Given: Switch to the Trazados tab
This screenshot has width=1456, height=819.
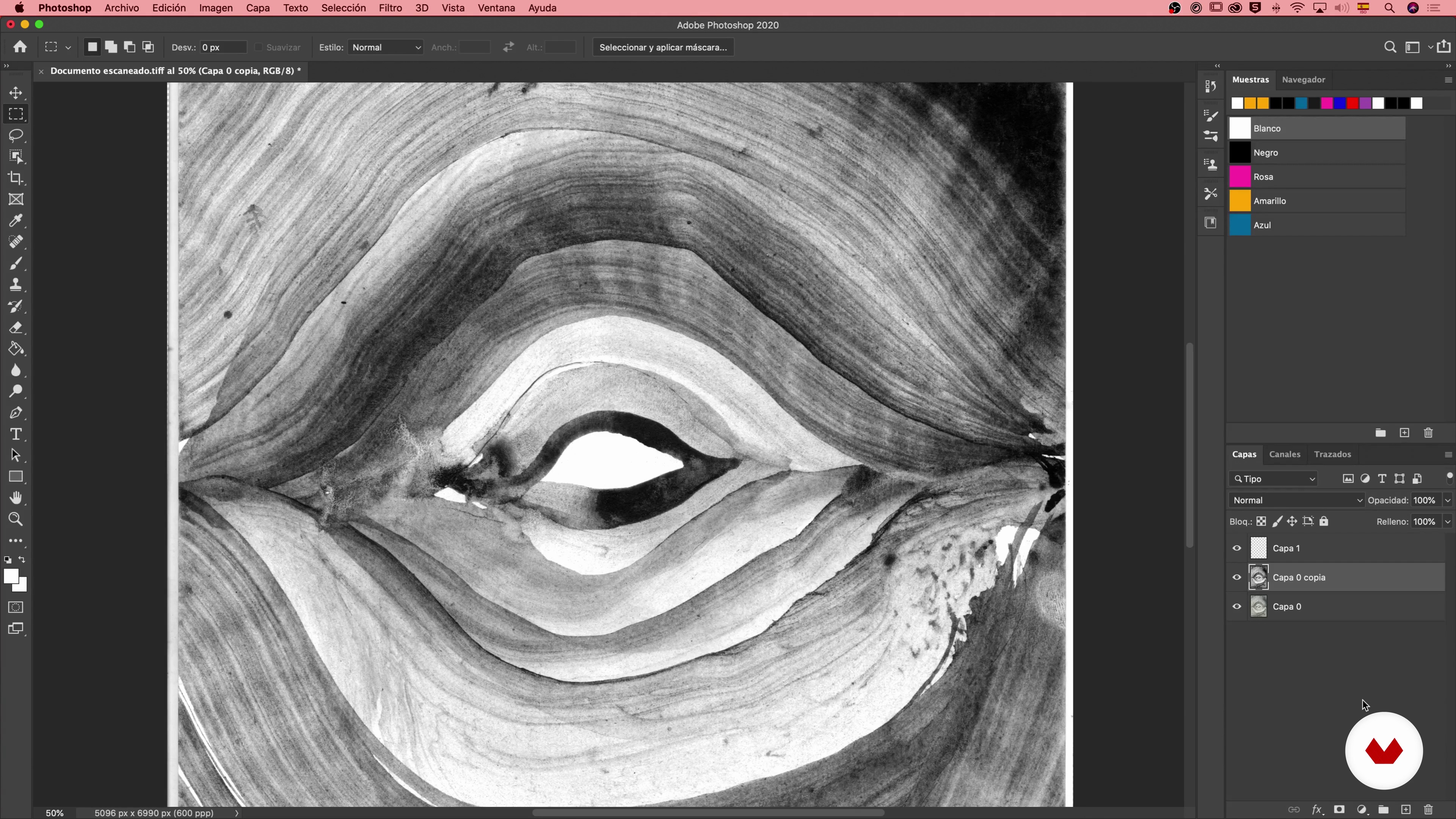Looking at the screenshot, I should [x=1332, y=455].
